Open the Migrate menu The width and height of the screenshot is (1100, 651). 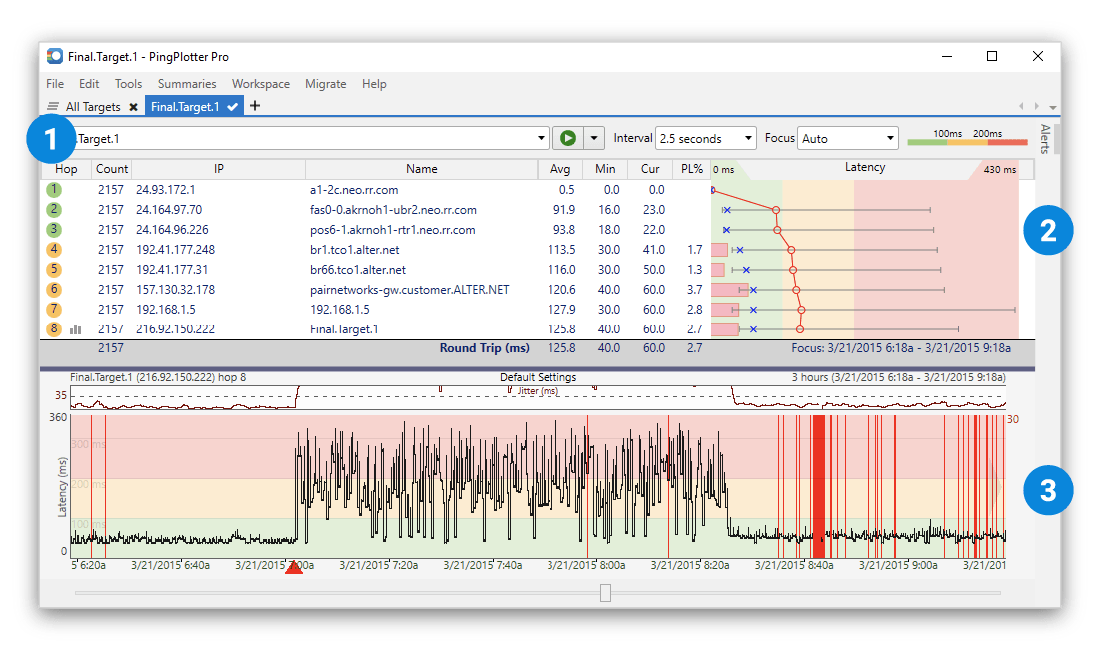[326, 83]
